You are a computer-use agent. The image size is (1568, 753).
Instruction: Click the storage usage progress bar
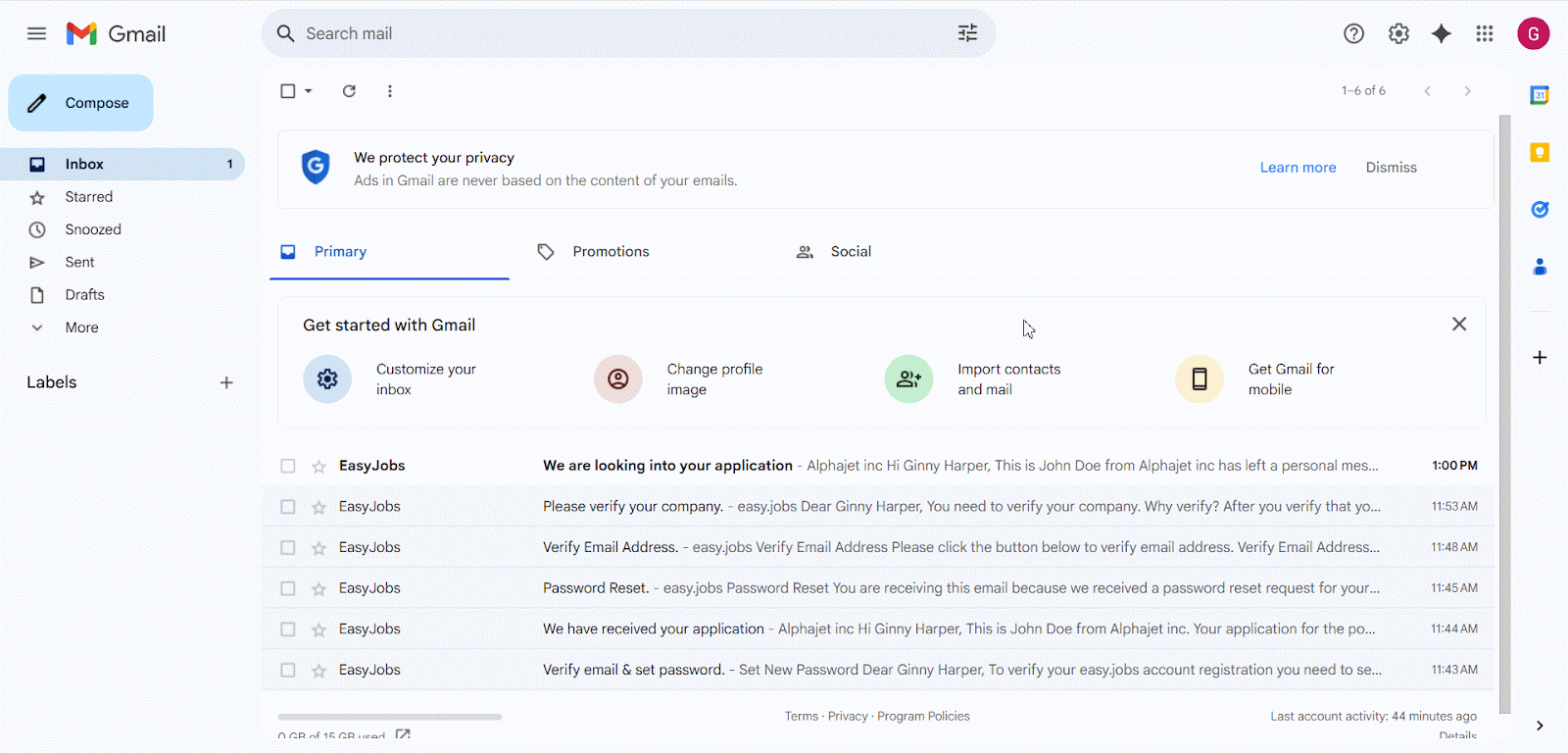(390, 717)
